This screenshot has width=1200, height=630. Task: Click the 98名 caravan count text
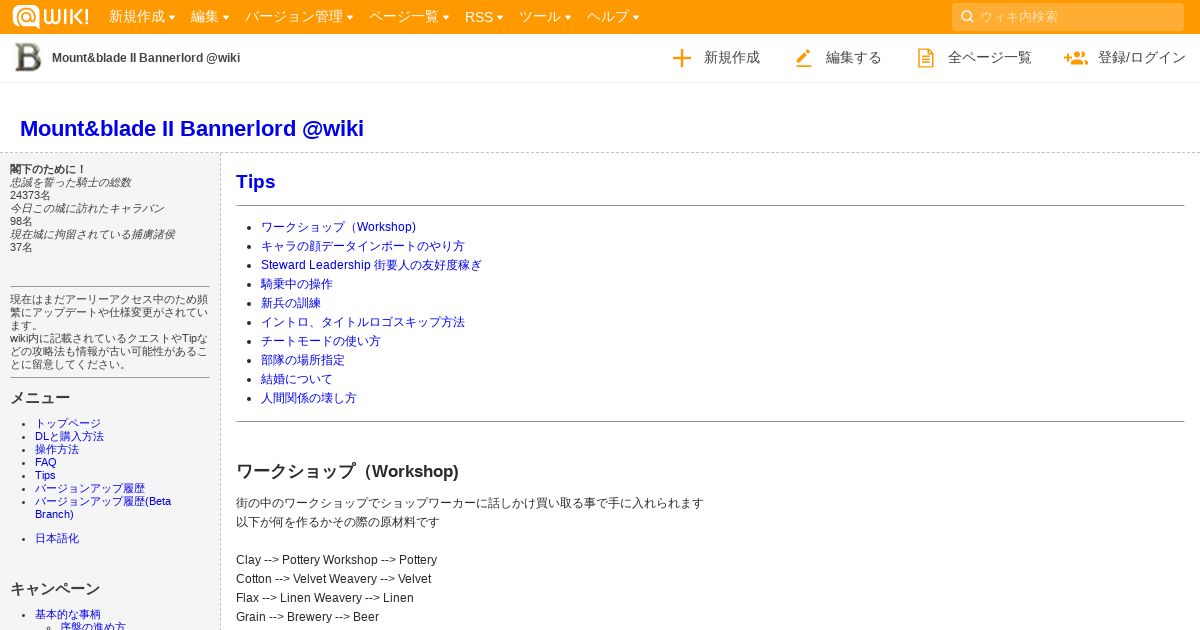click(x=21, y=222)
